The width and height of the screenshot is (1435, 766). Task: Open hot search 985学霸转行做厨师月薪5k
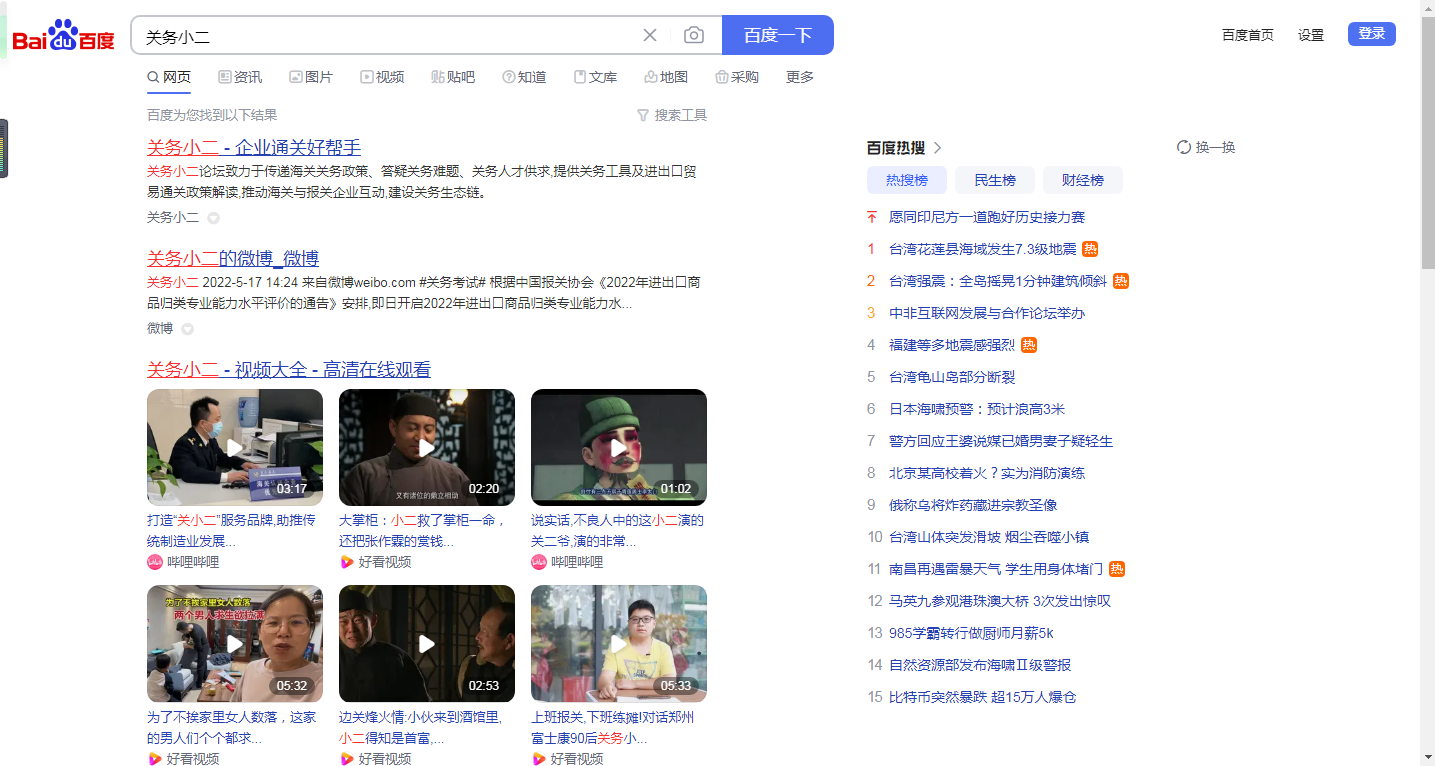pyautogui.click(x=971, y=633)
